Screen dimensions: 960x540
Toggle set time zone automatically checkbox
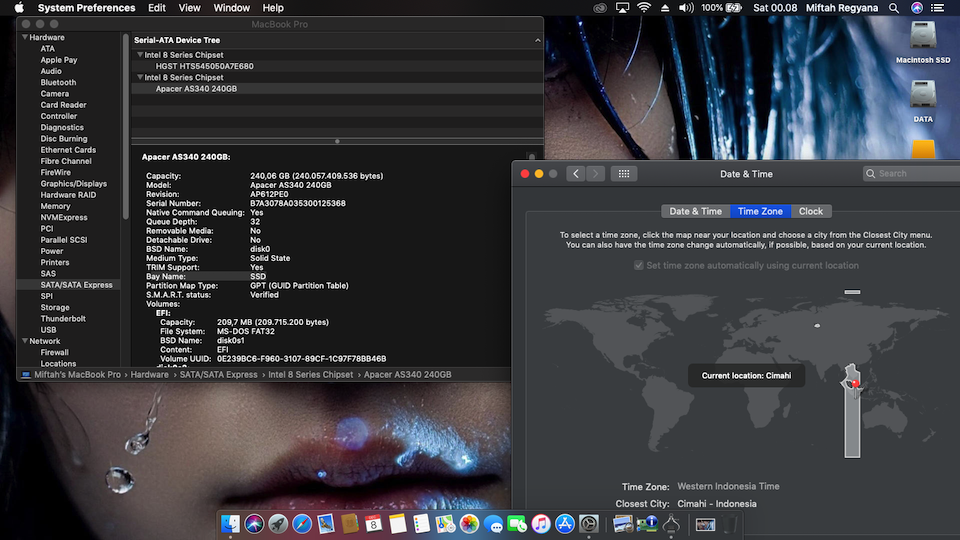tap(639, 266)
